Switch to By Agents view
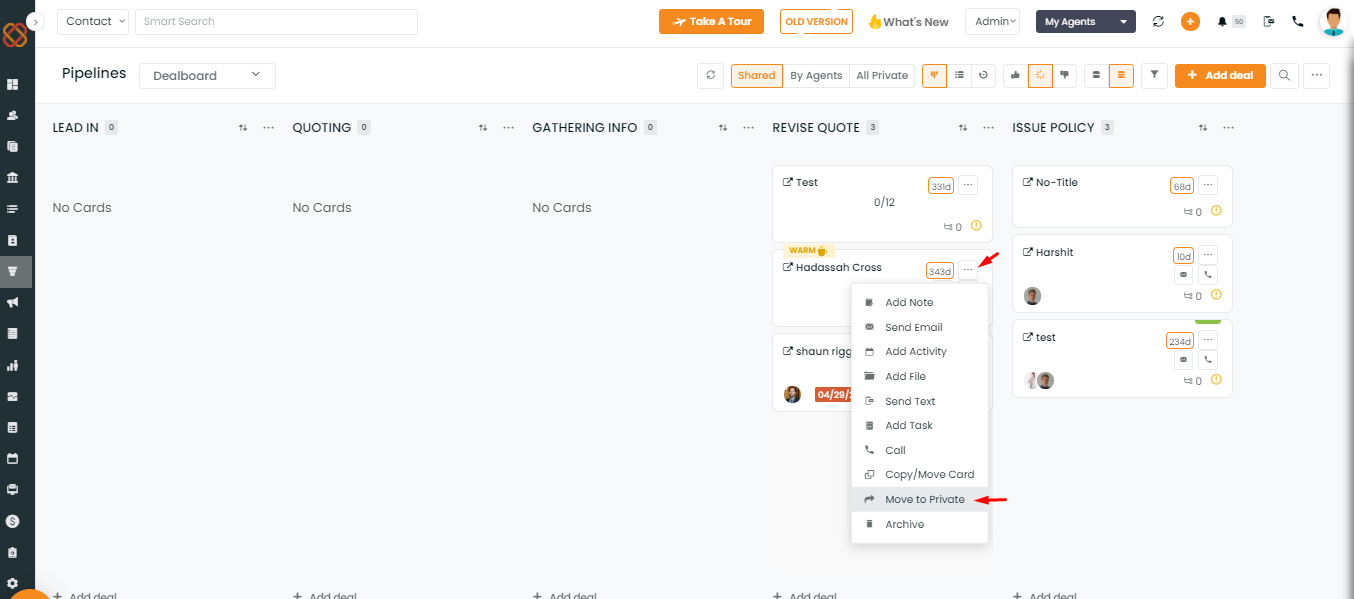This screenshot has height=599, width=1354. 816,75
